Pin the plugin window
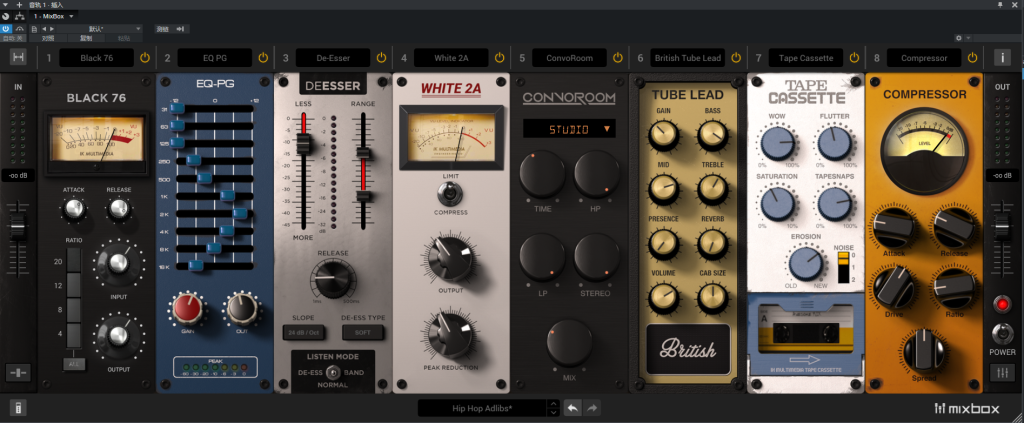 point(1000,5)
